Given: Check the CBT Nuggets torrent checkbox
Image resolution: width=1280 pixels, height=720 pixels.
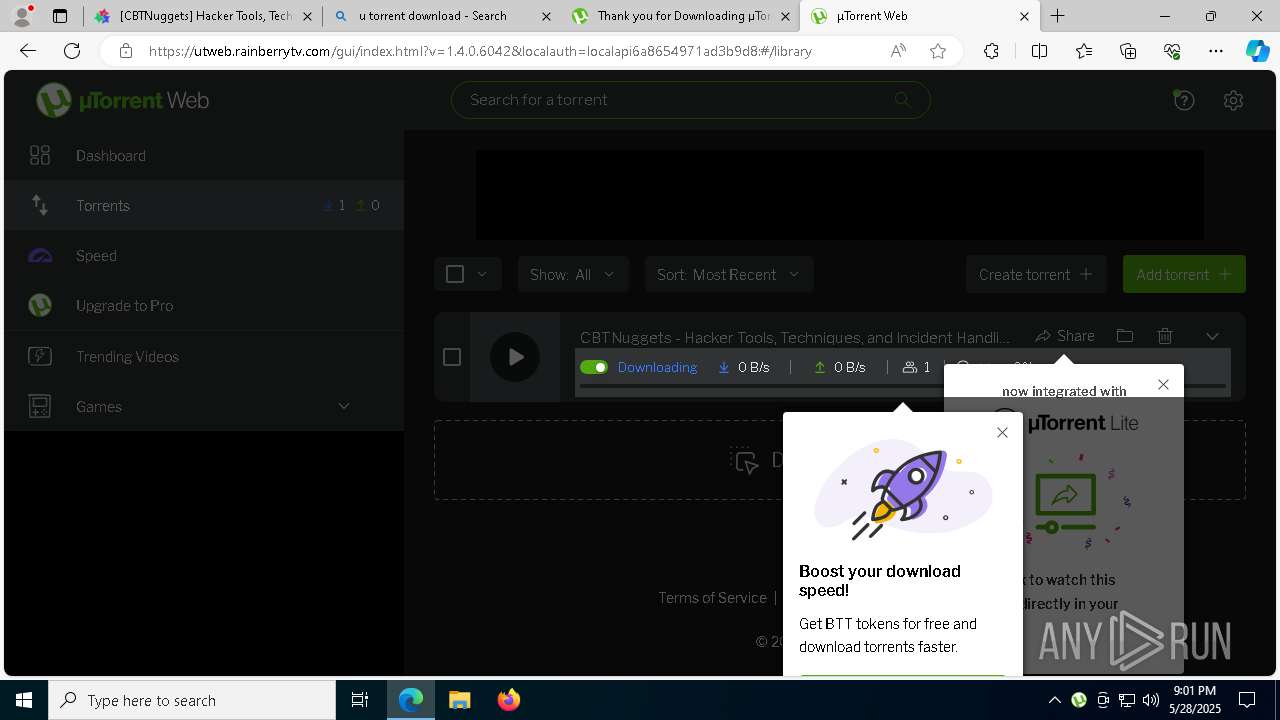Looking at the screenshot, I should (x=452, y=357).
